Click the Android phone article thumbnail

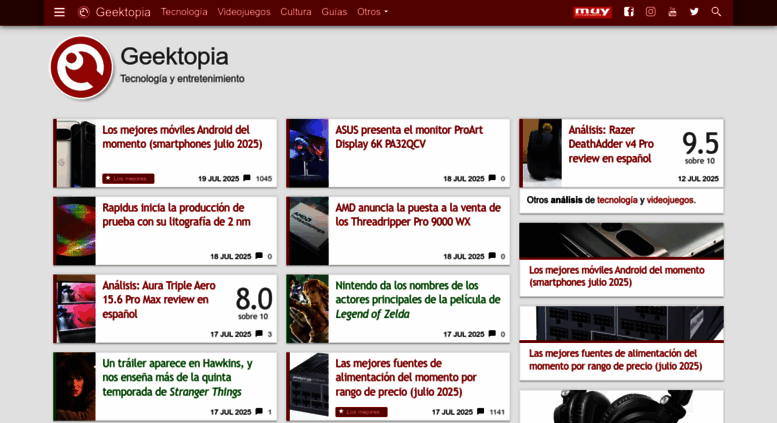76,153
